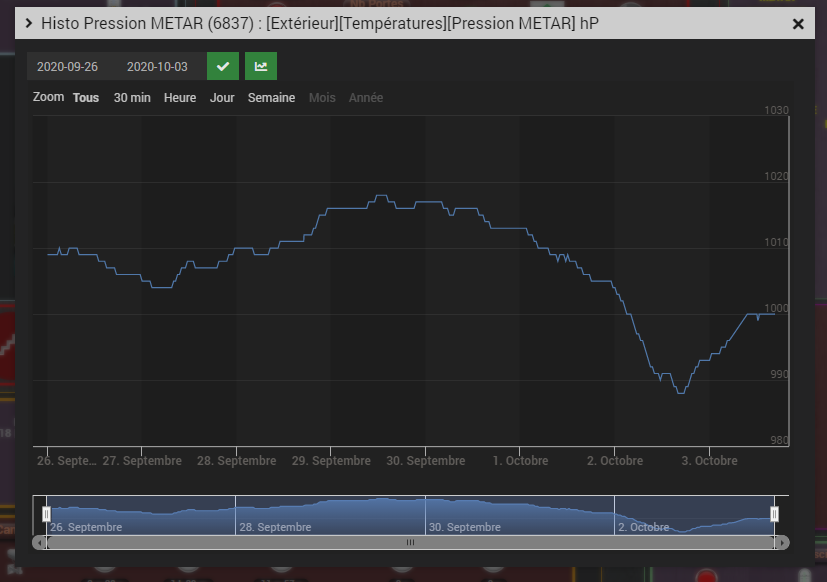Click the 26. Septembre navigator label
The height and width of the screenshot is (582, 827).
point(86,527)
